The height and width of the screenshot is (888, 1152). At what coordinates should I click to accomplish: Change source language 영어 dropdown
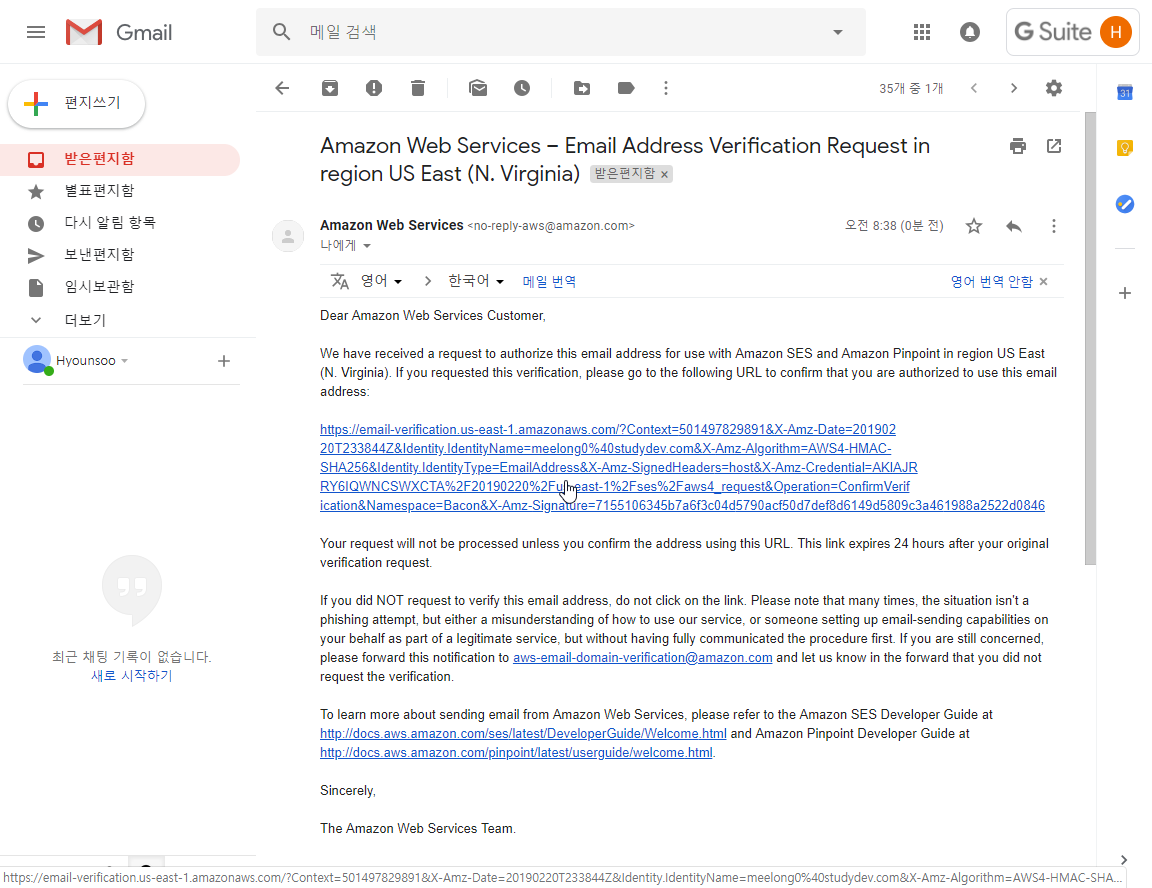click(381, 281)
